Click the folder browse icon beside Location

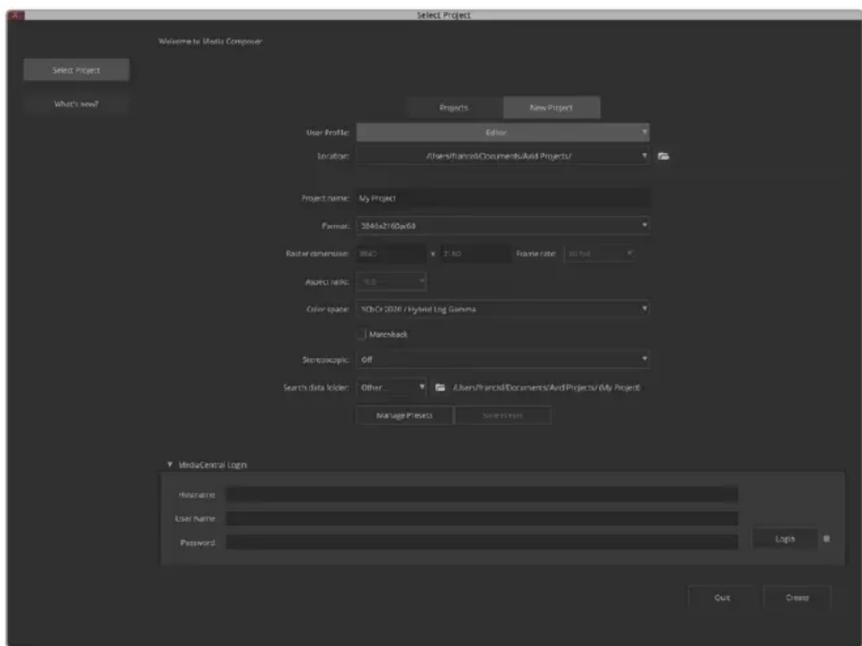pos(664,156)
